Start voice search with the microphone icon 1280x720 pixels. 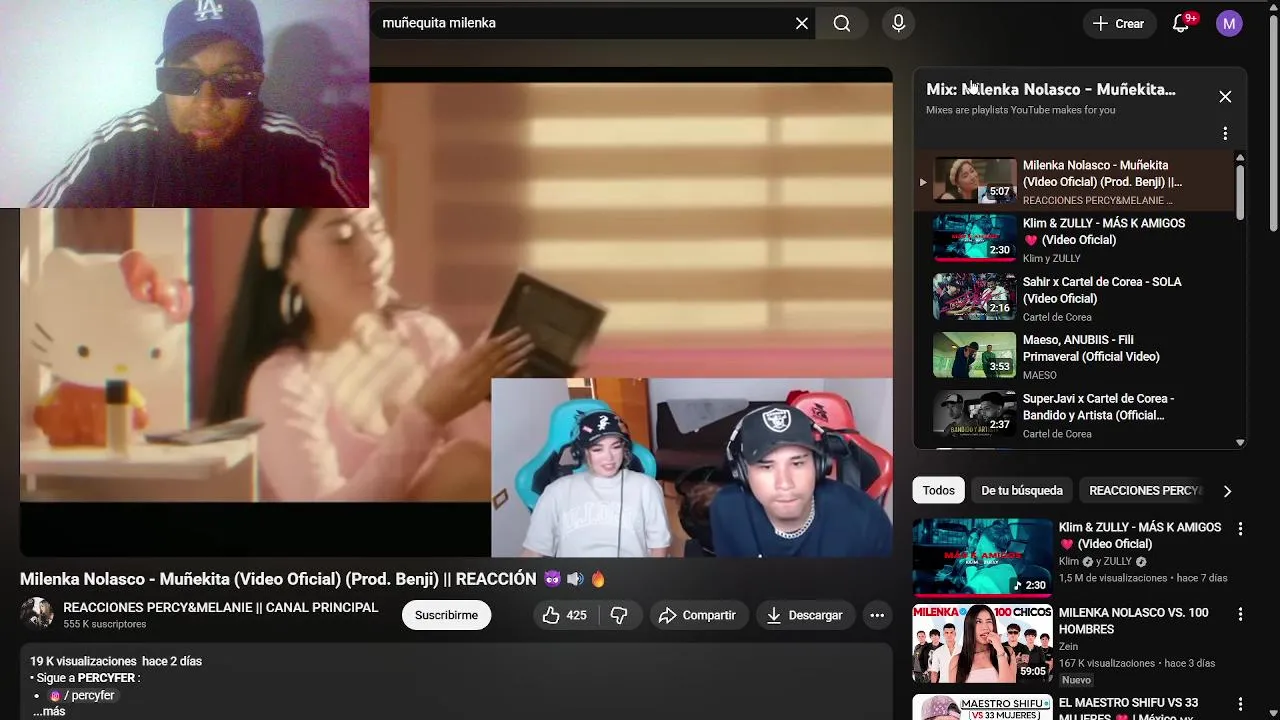(898, 23)
